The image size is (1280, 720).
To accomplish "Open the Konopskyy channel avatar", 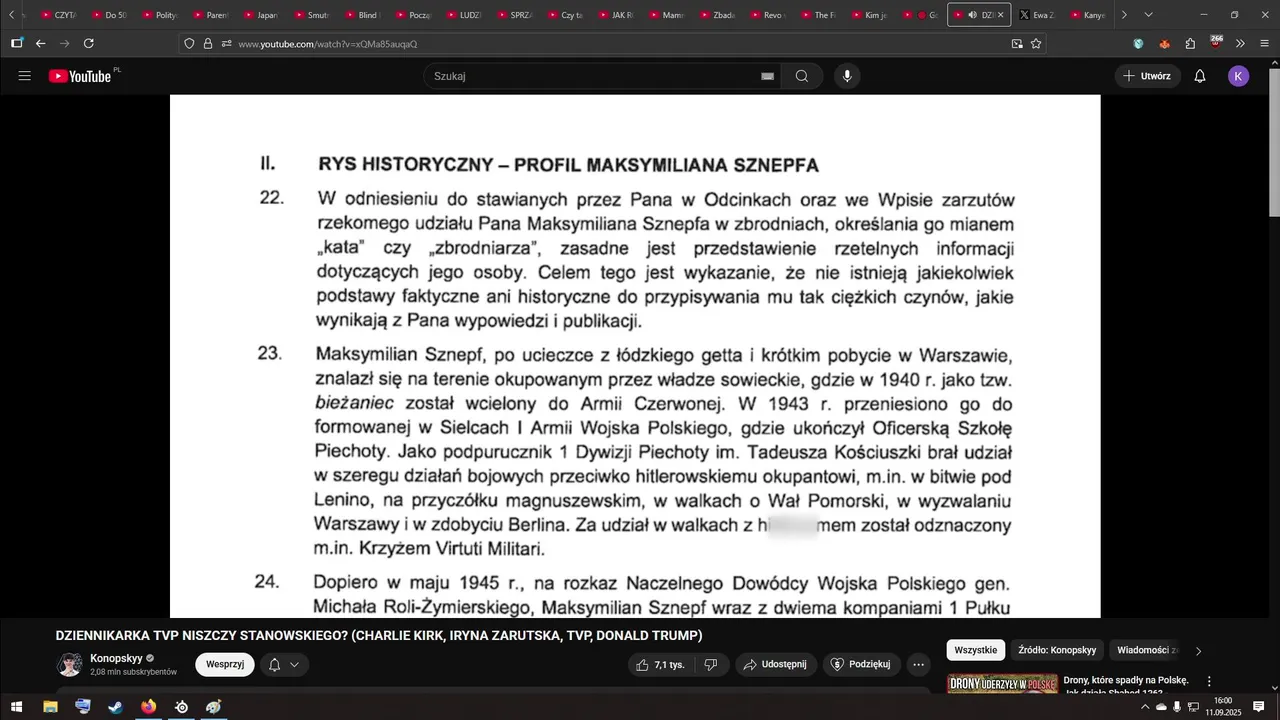I will point(70,665).
